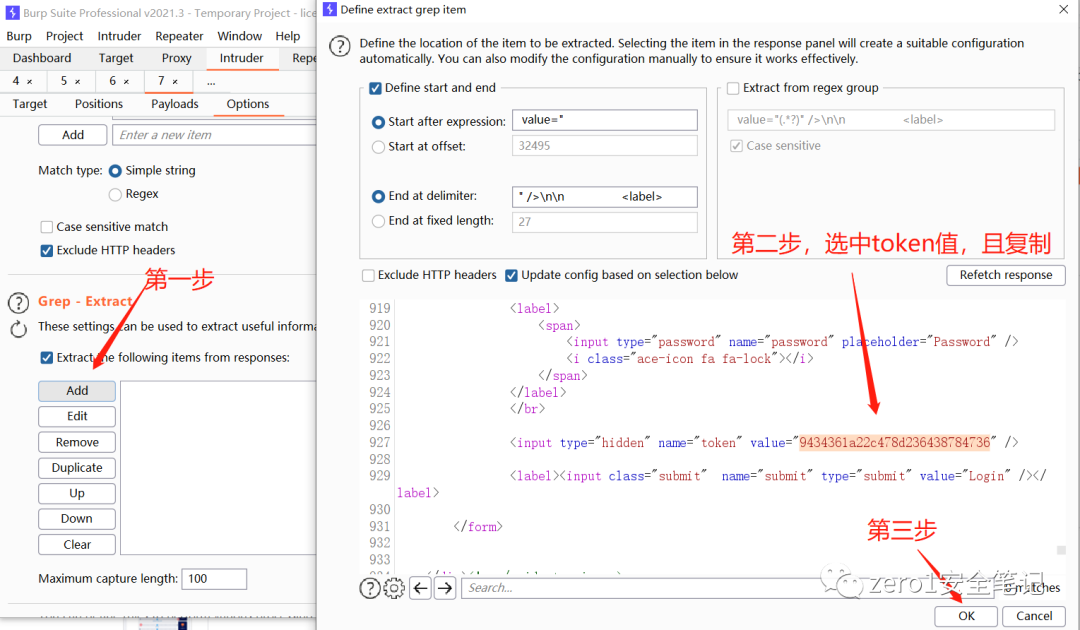This screenshot has width=1080, height=630.
Task: Switch to the Proxy tab
Action: [176, 59]
